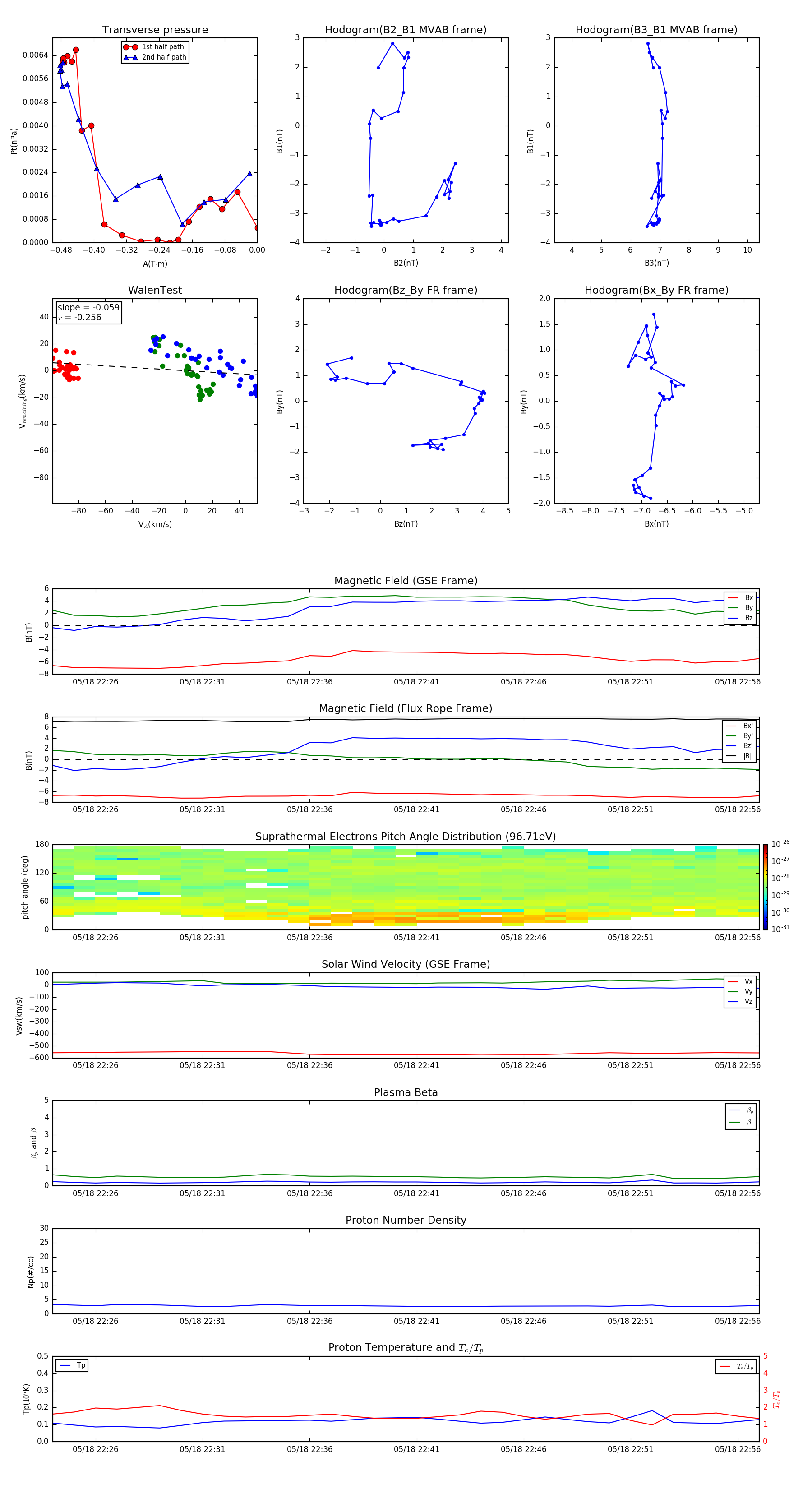
Task: Click the "Transverse pressure" plot title
Action: click(155, 30)
